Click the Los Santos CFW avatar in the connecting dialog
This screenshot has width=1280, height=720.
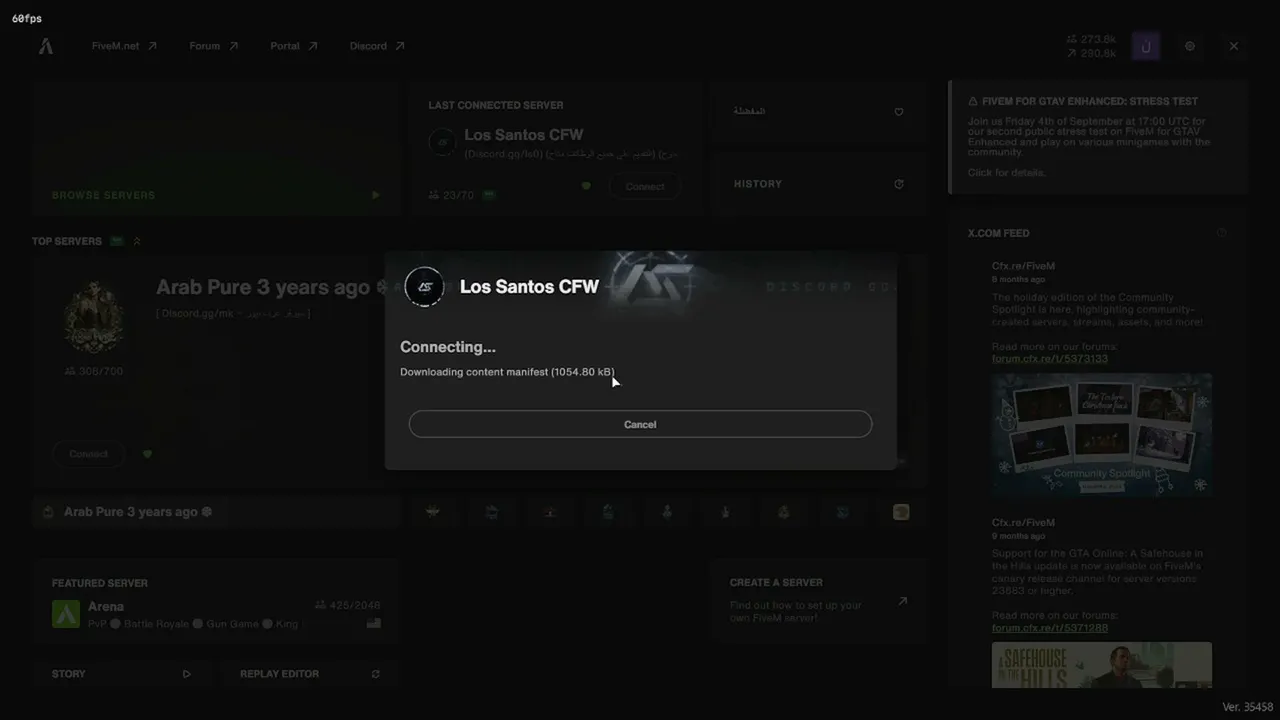pos(424,287)
